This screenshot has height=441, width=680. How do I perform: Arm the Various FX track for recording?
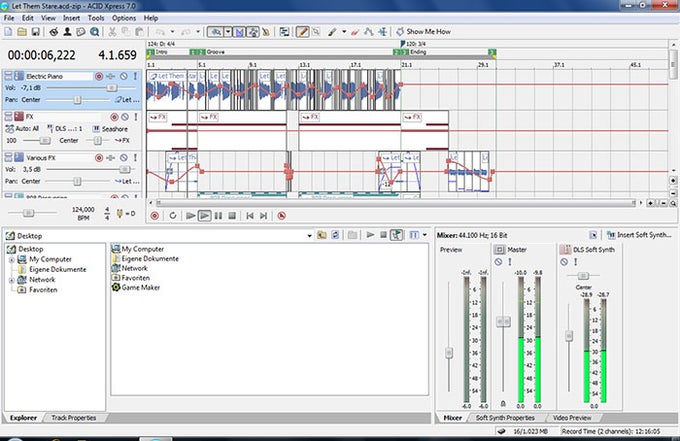99,158
